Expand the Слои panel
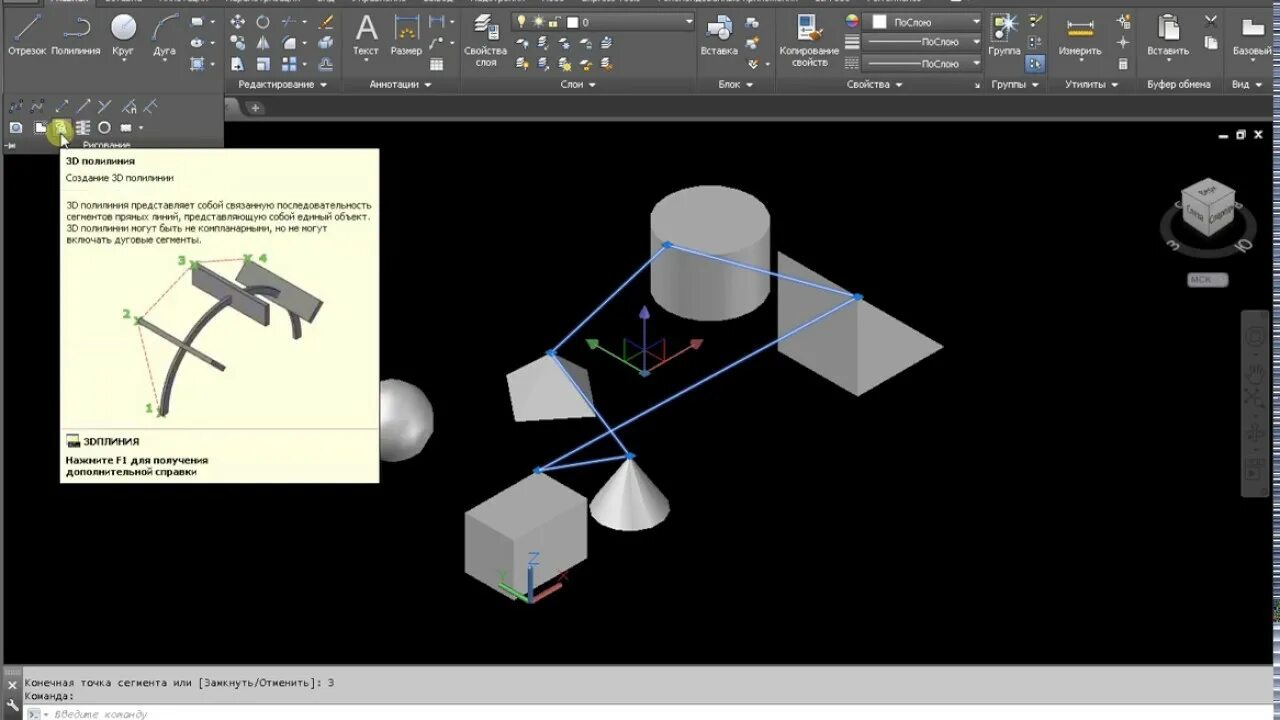This screenshot has height=720, width=1280. pos(578,84)
